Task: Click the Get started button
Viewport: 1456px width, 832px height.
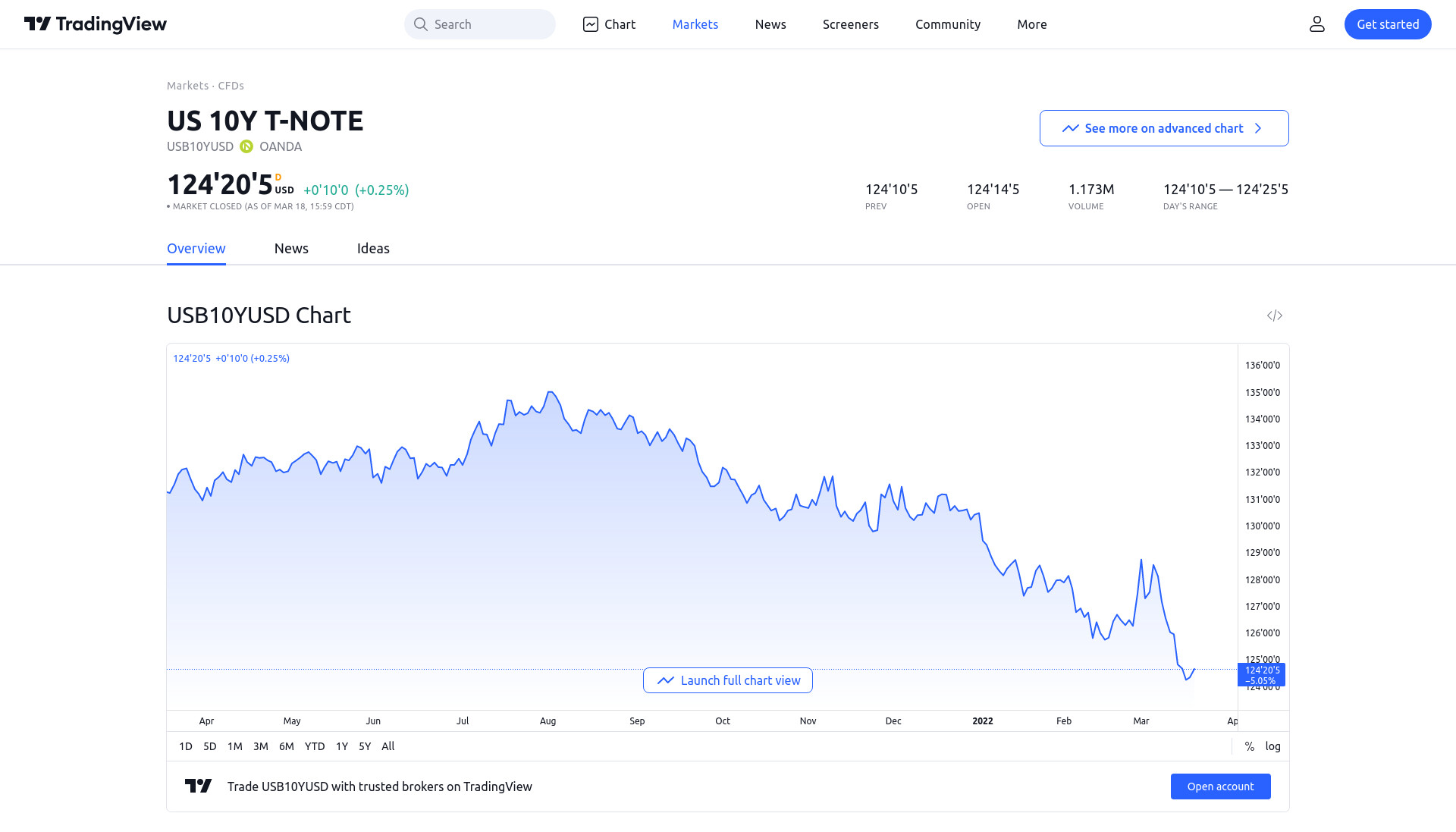Action: pos(1388,24)
